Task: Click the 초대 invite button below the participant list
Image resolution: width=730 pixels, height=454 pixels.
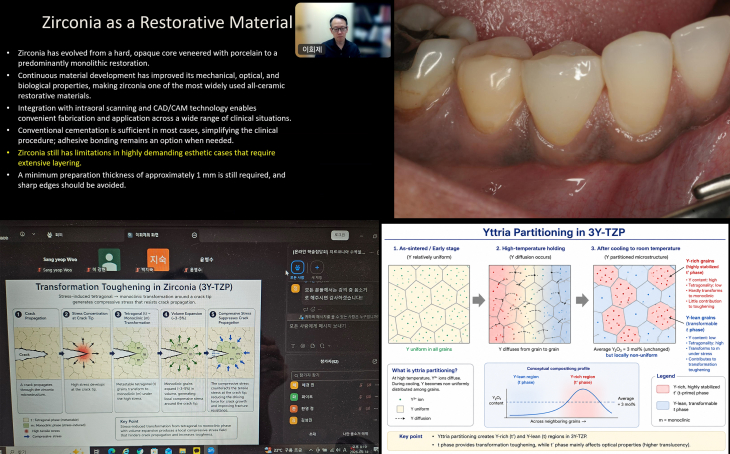Action: 312,434
